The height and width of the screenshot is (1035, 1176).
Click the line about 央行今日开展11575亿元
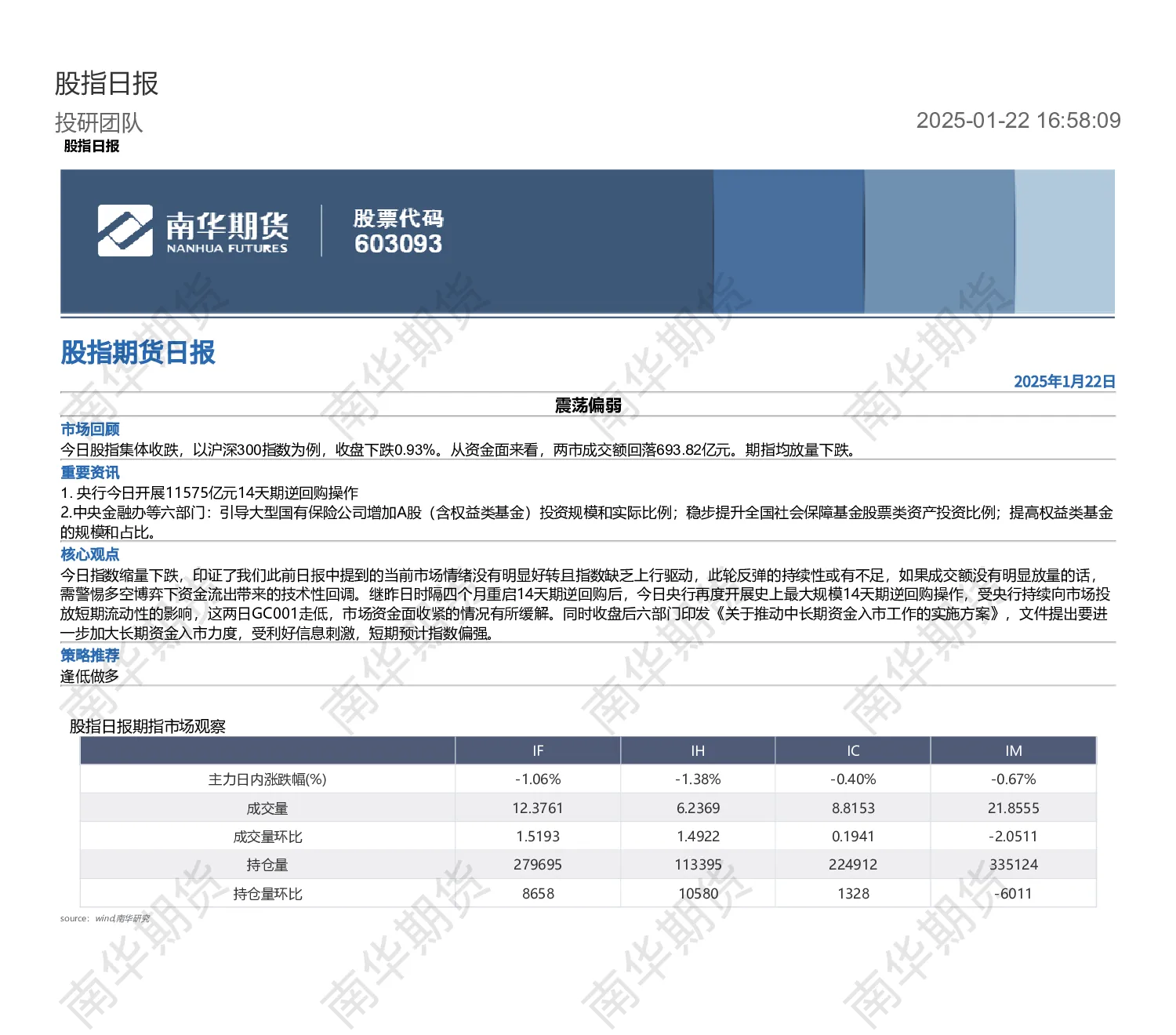tap(209, 492)
